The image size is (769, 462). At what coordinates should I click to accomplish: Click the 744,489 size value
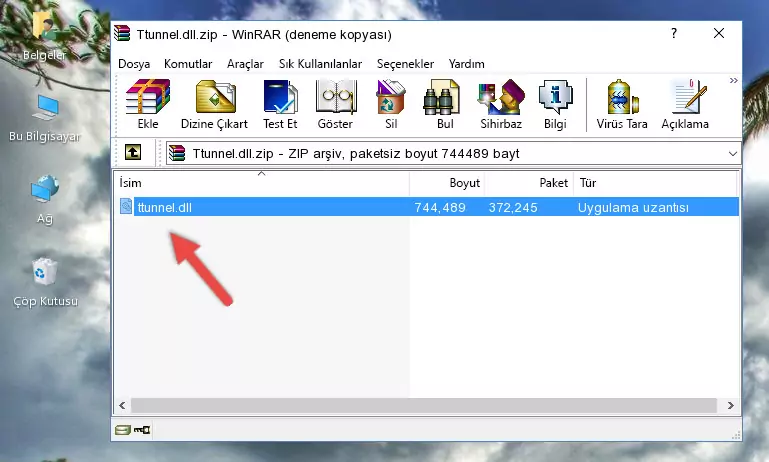click(440, 207)
